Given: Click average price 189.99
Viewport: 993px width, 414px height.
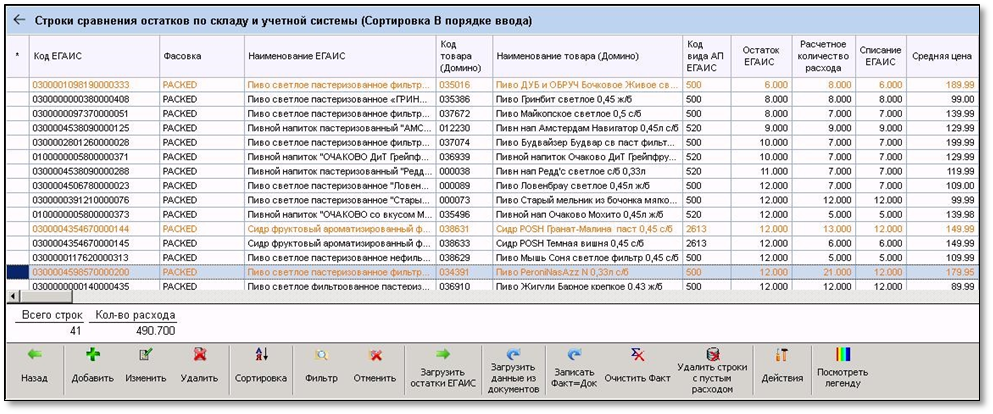Looking at the screenshot, I should [942, 84].
